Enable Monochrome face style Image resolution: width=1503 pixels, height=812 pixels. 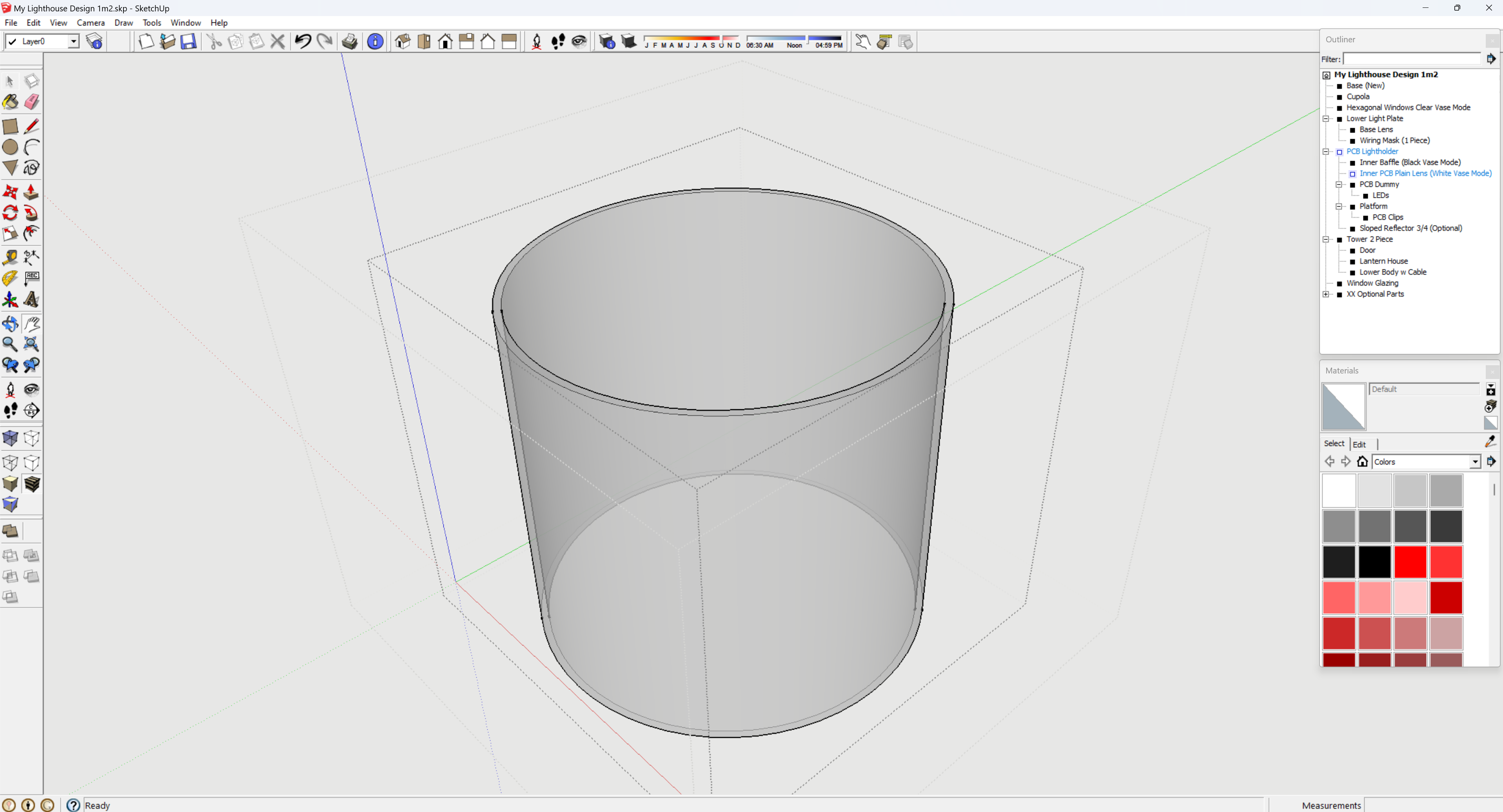11,505
